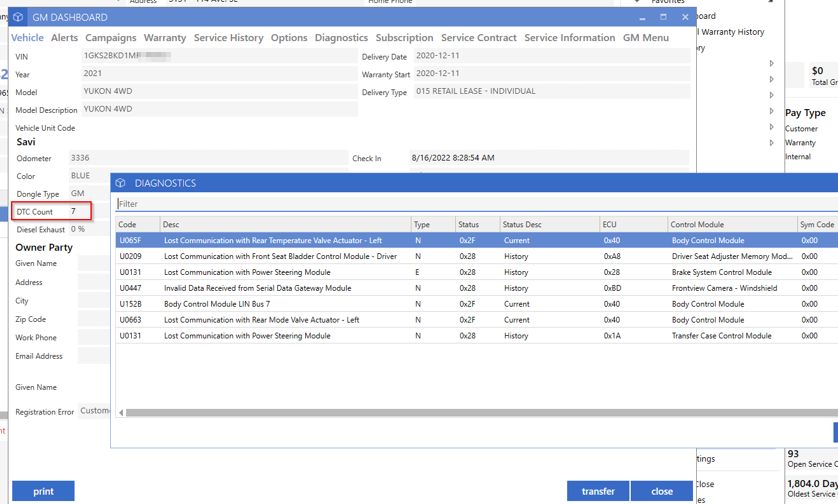This screenshot has width=838, height=504.
Task: Click 'Transfer Case Control Module' cell
Action: point(721,336)
